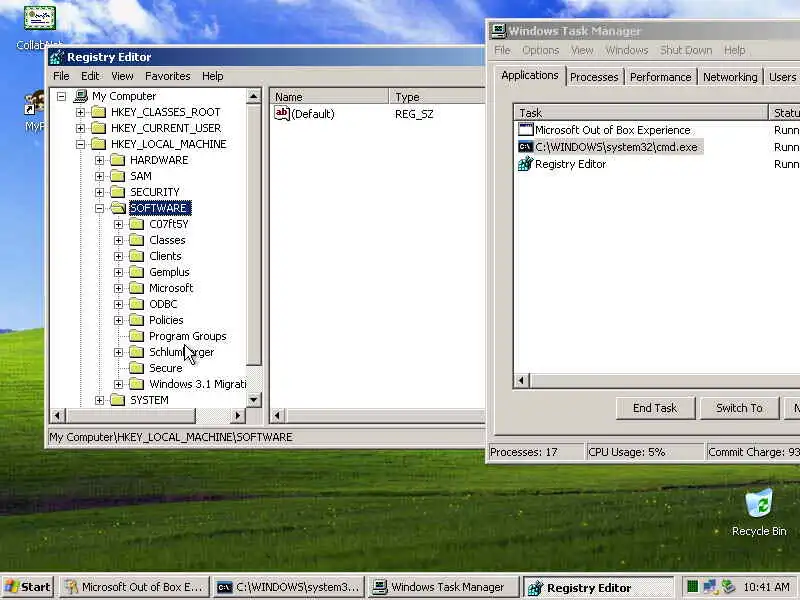Click the HARDWARE folder icon
The width and height of the screenshot is (800, 600).
point(118,160)
